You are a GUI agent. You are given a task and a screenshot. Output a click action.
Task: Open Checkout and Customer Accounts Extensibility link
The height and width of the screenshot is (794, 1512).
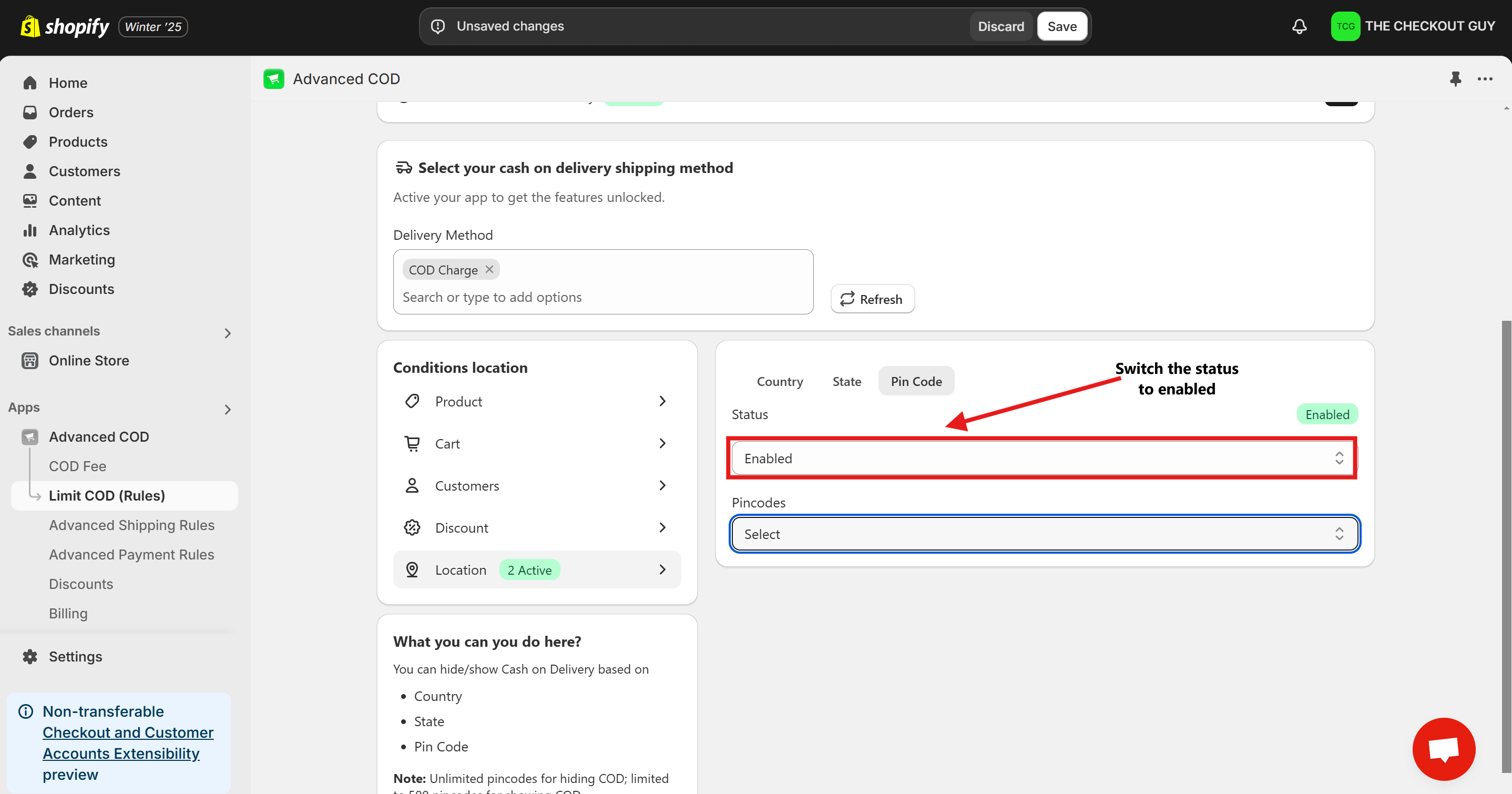(x=128, y=743)
